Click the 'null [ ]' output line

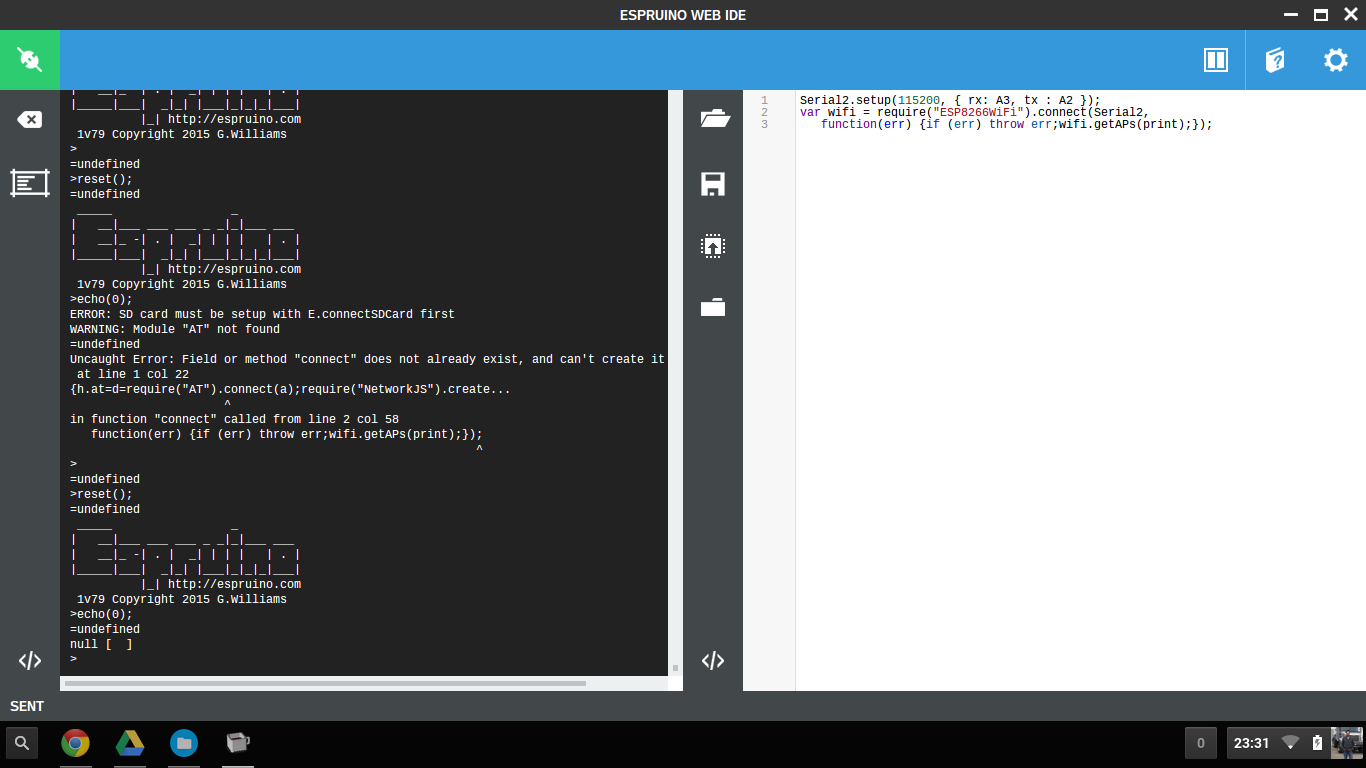click(x=101, y=644)
